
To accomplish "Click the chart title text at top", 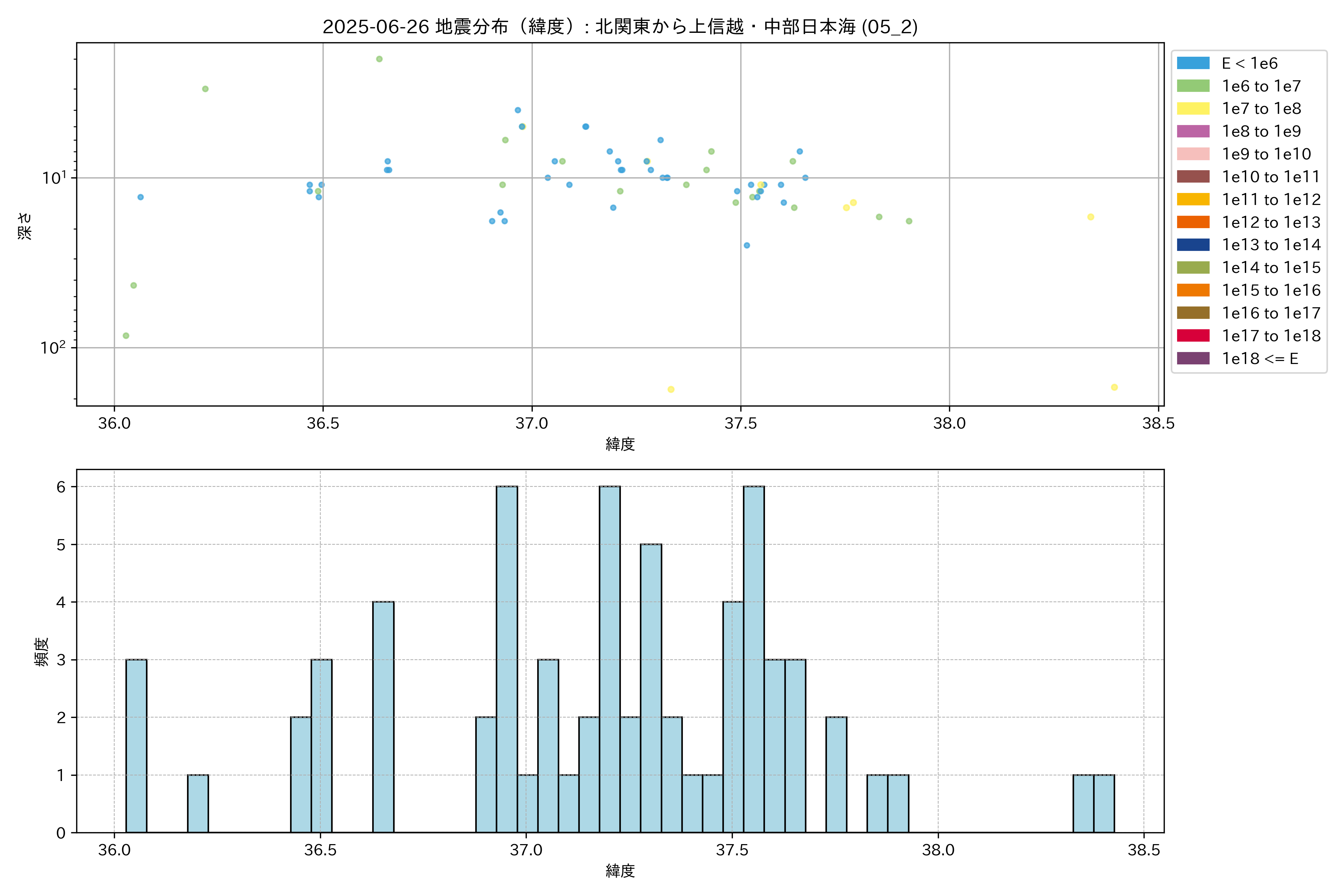I will (620, 26).
